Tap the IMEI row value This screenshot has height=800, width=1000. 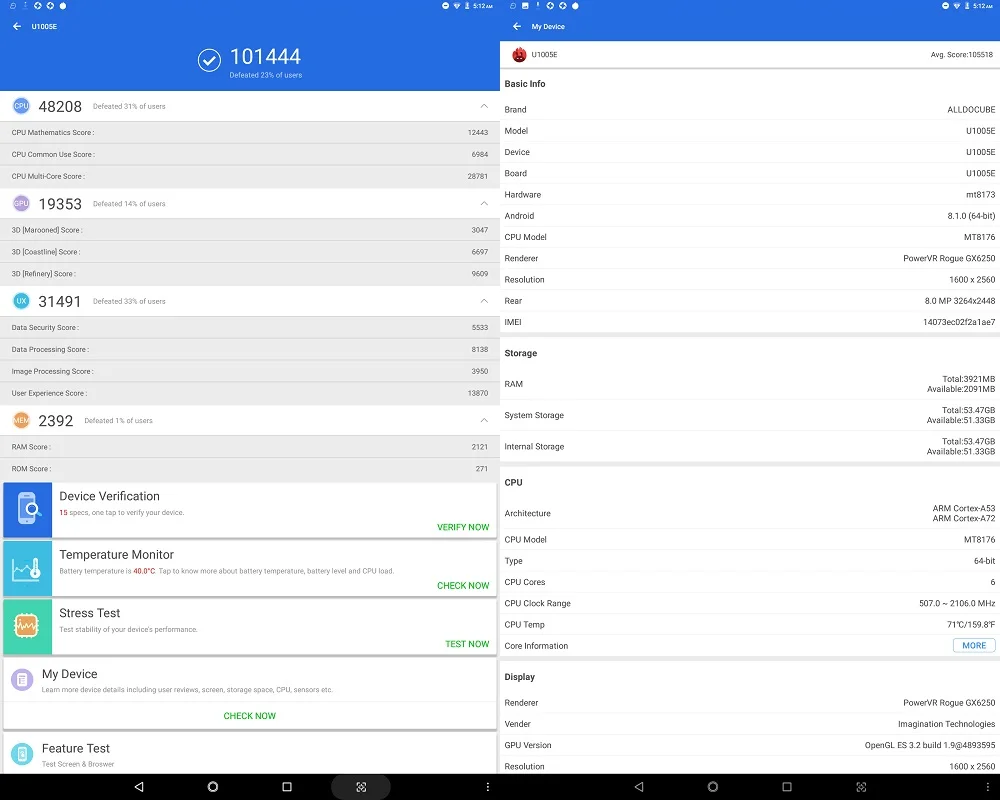coord(959,322)
